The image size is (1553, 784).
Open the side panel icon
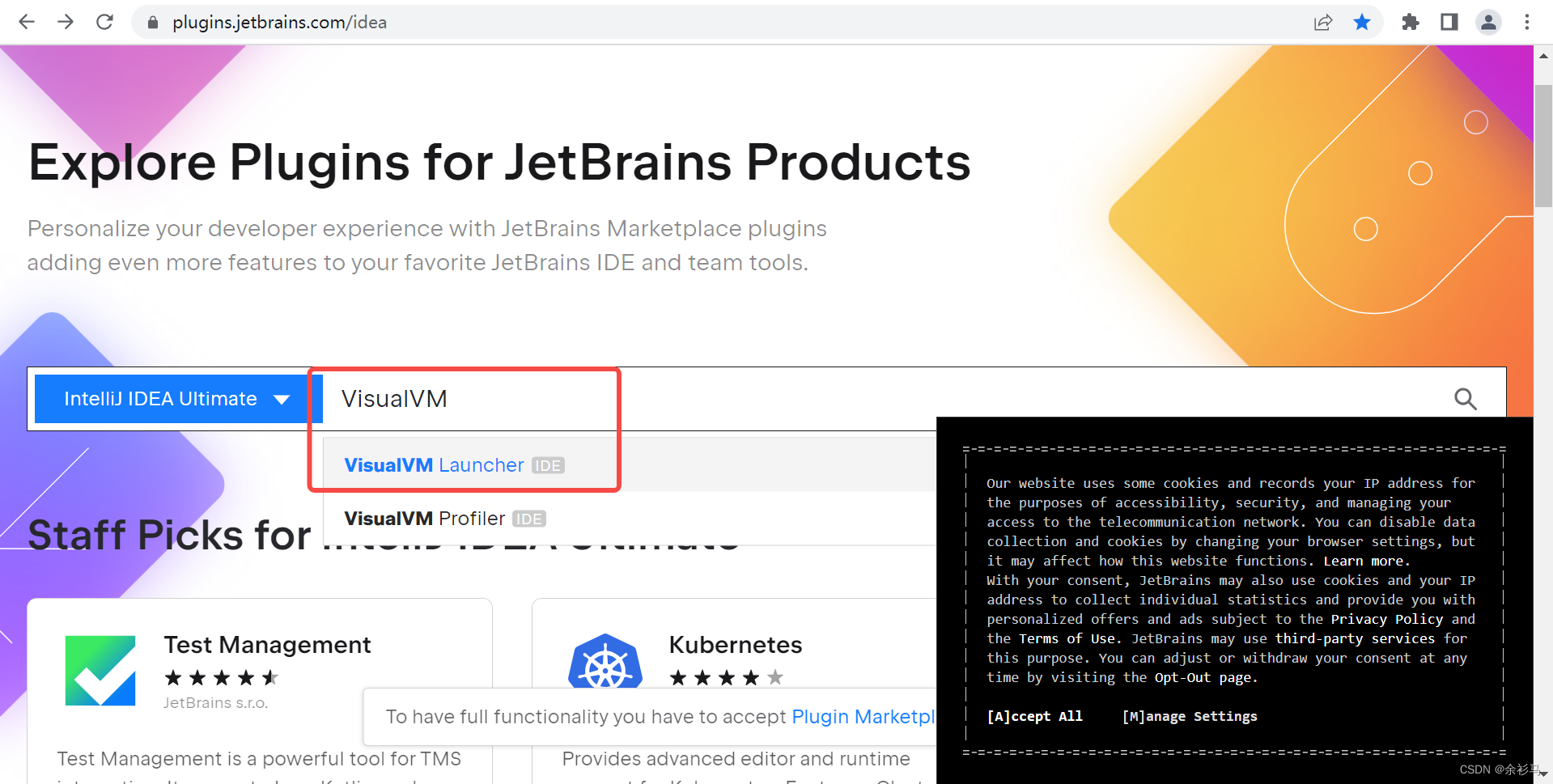tap(1449, 22)
